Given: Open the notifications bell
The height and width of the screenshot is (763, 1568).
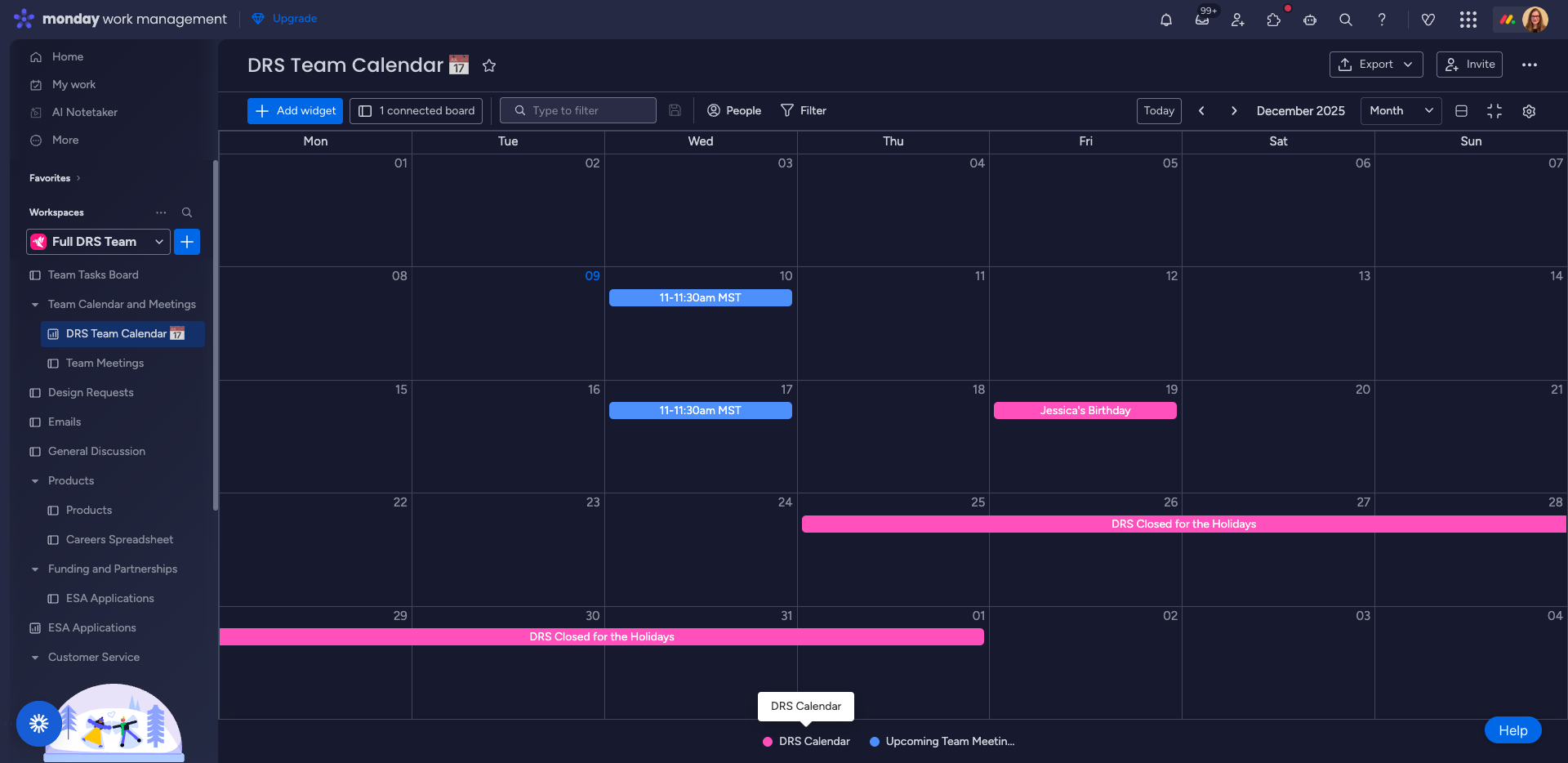Looking at the screenshot, I should point(1165,19).
